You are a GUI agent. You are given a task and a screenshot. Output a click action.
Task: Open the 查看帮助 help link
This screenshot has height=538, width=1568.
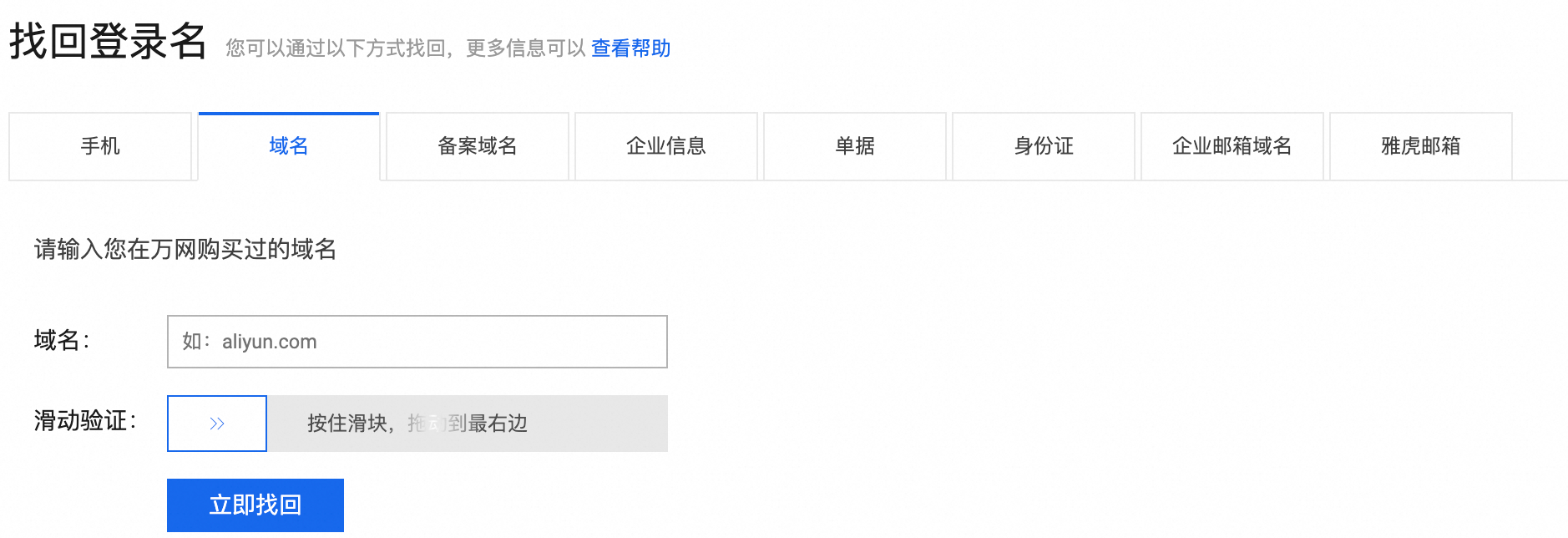[630, 48]
